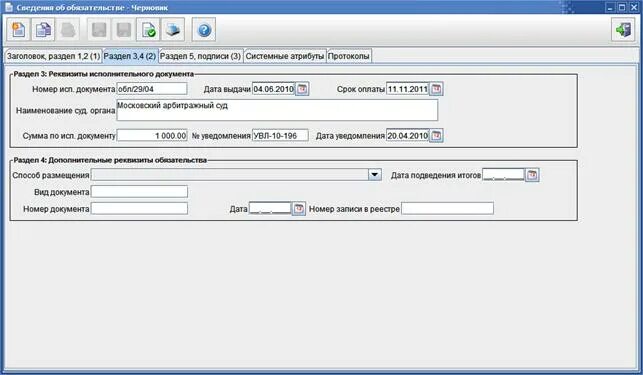Click the Дата field in Раздел 4

[270, 208]
